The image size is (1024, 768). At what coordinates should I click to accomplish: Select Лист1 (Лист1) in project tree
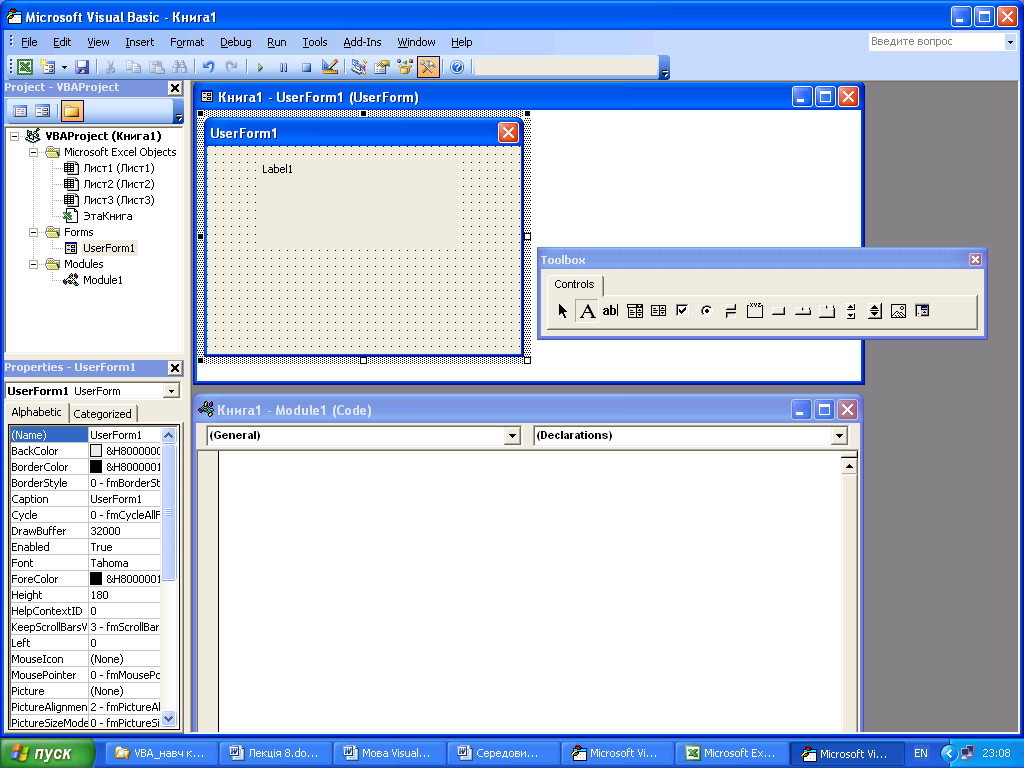(119, 168)
